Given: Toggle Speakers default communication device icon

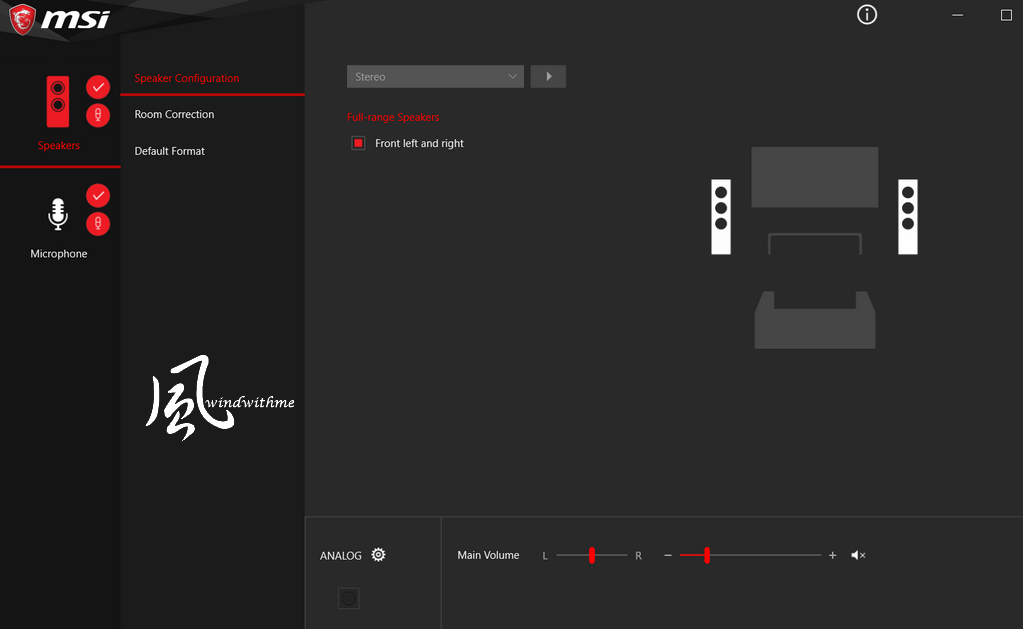Looking at the screenshot, I should point(98,115).
